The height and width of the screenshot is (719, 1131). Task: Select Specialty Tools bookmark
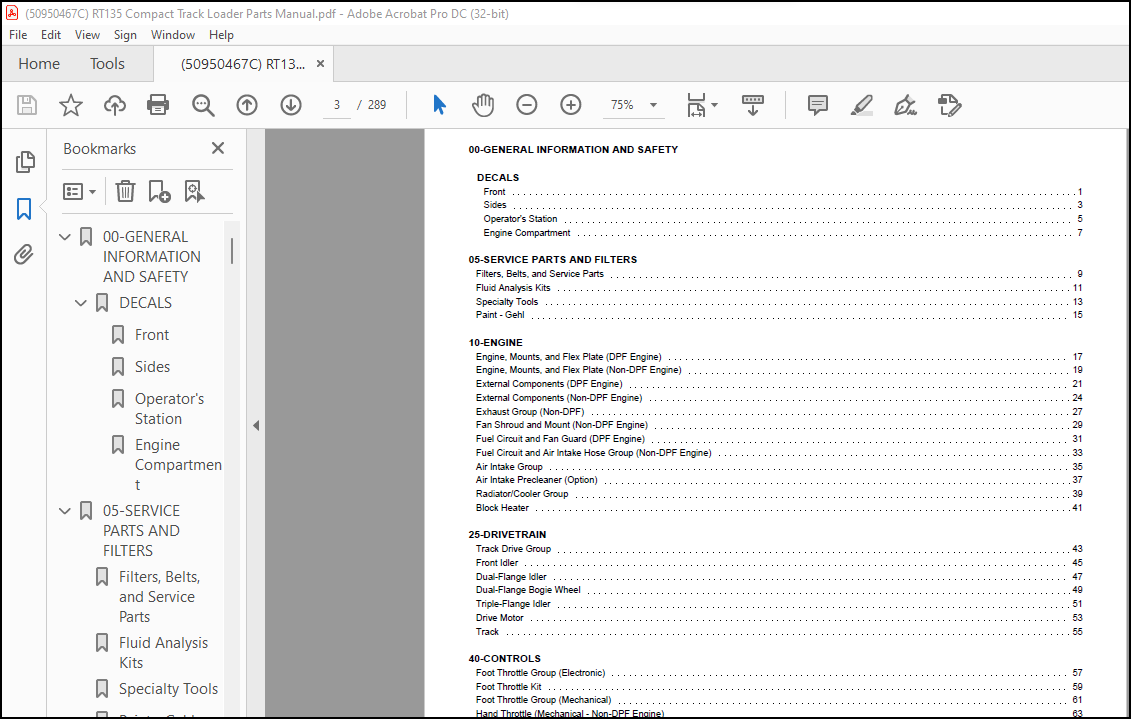pyautogui.click(x=168, y=689)
